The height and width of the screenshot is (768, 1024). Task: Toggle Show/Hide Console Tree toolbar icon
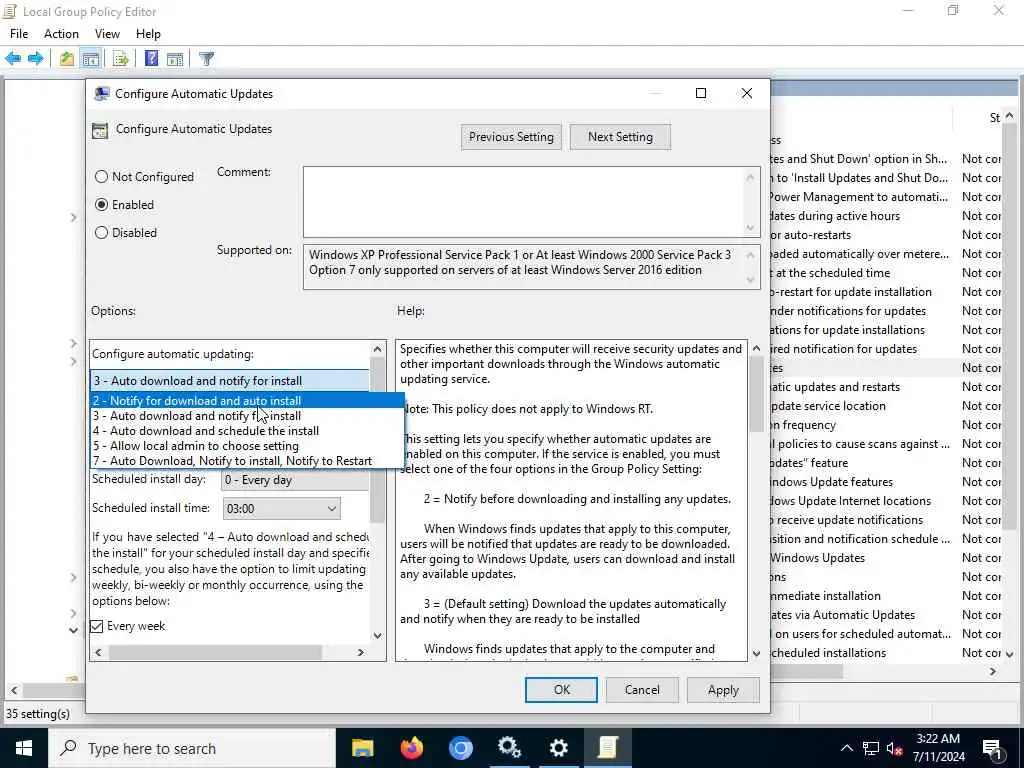click(x=91, y=59)
